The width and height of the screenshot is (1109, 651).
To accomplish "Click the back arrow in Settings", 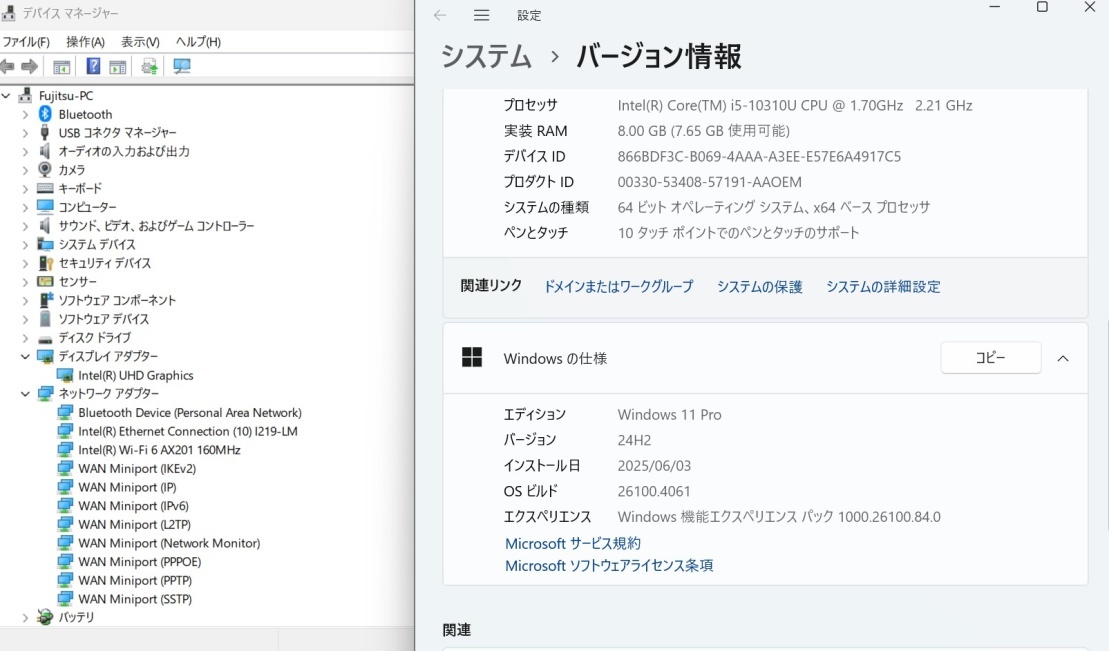I will [440, 15].
